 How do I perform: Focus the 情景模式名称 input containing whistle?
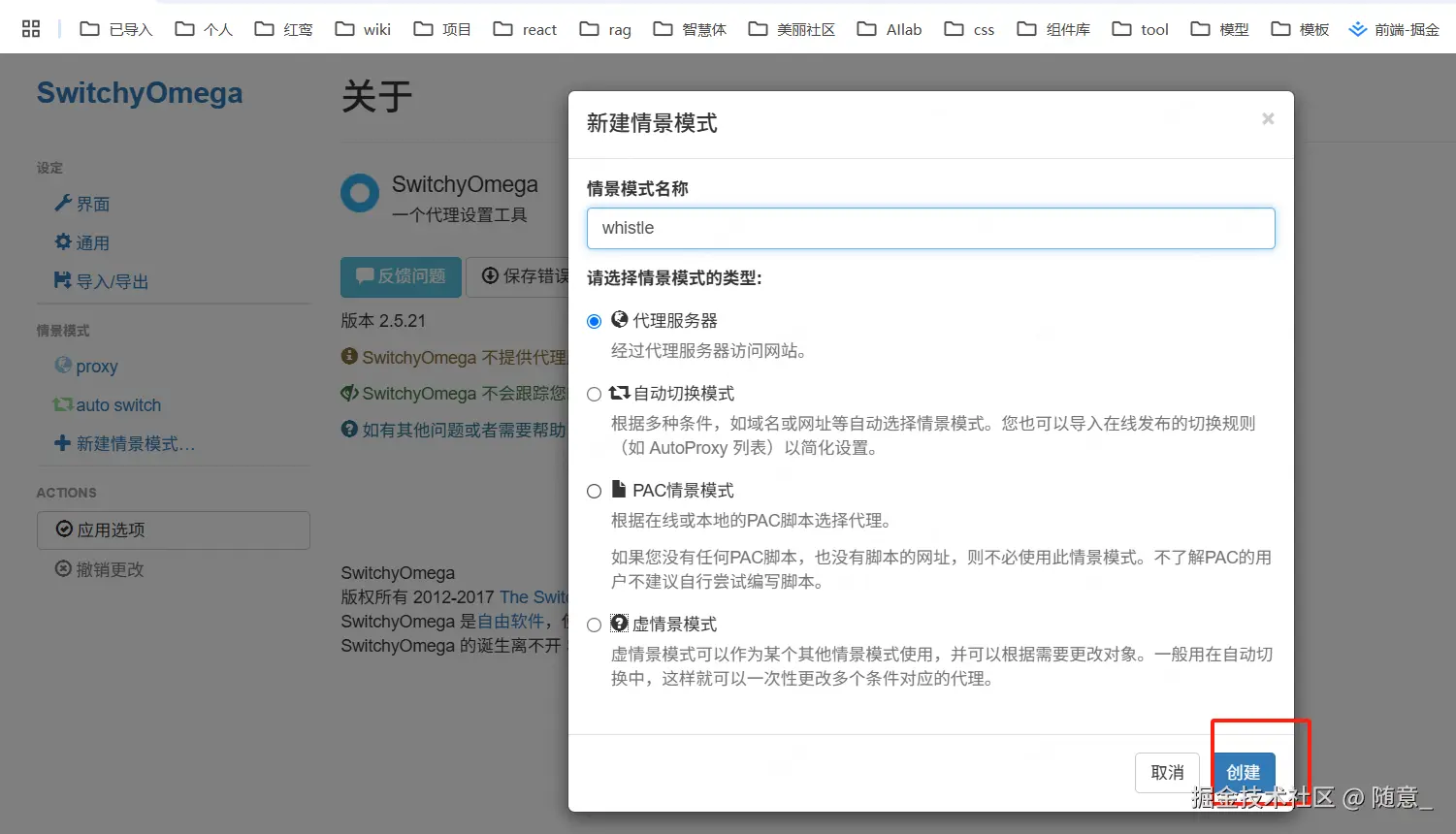pos(930,228)
